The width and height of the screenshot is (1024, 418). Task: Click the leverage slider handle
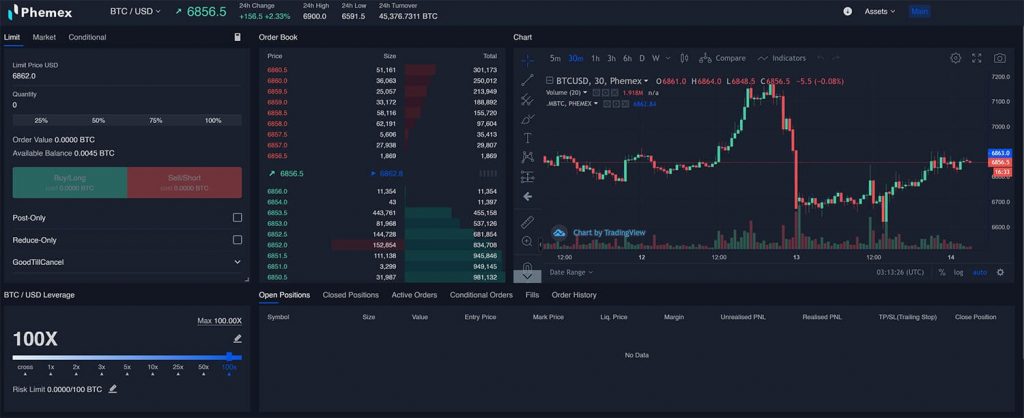(x=229, y=357)
